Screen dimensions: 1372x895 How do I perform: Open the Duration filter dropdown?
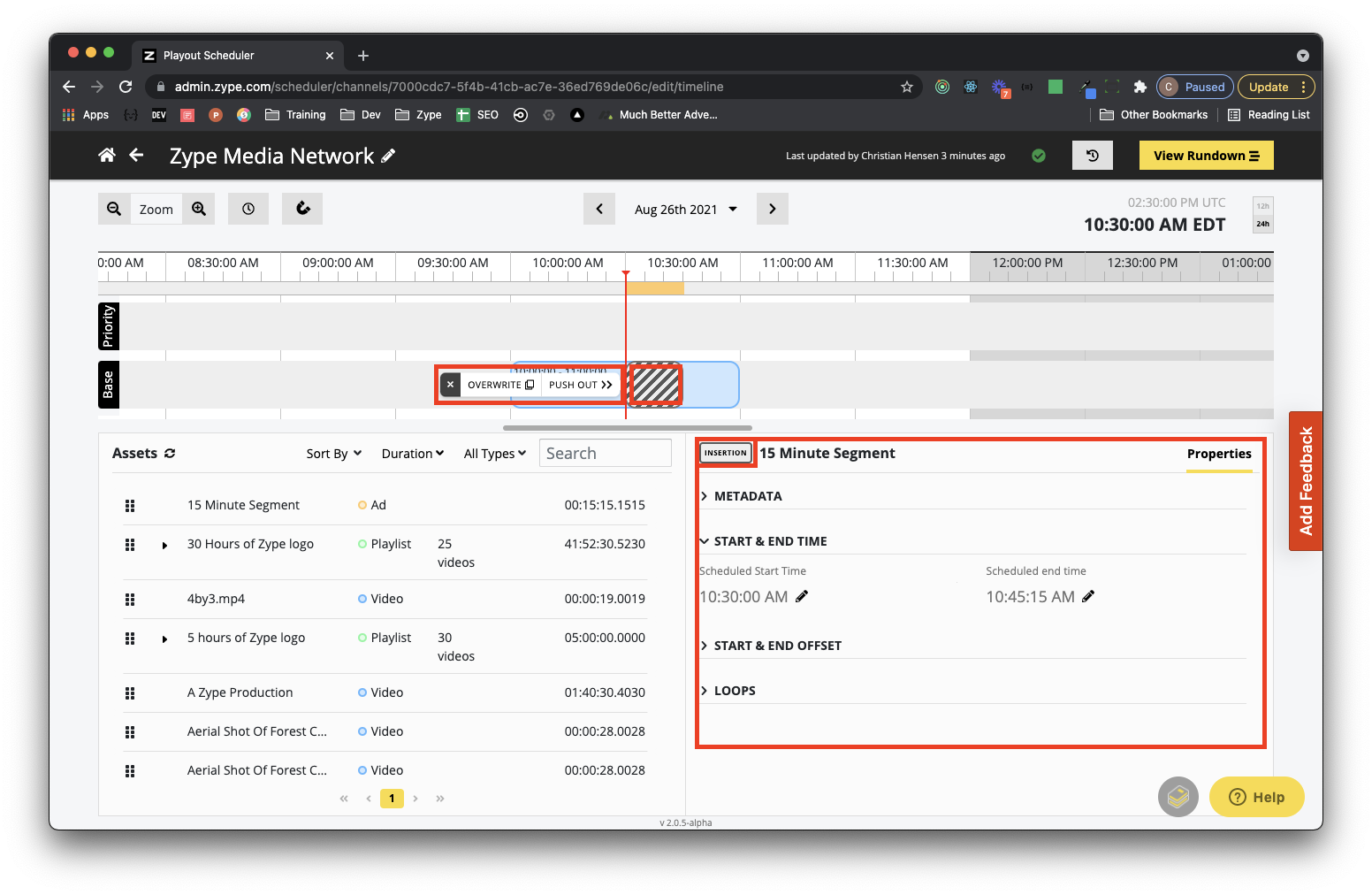click(413, 454)
